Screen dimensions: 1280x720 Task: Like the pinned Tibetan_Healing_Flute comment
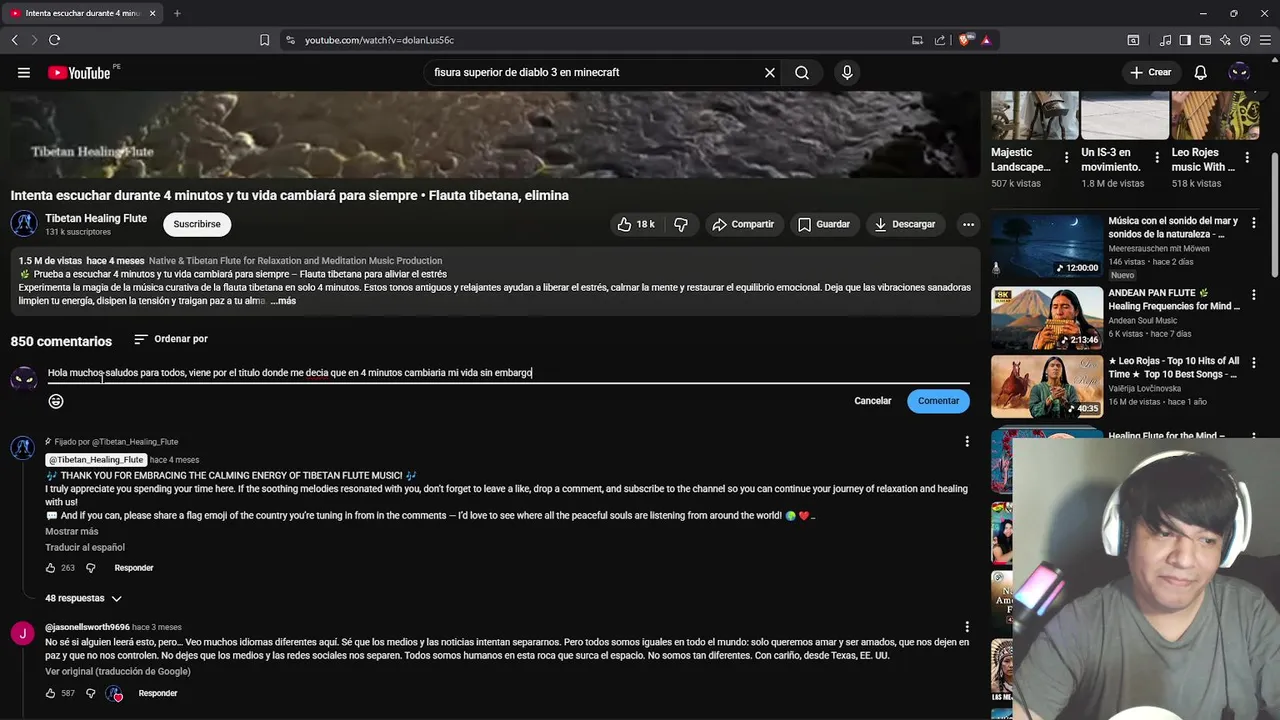click(50, 568)
